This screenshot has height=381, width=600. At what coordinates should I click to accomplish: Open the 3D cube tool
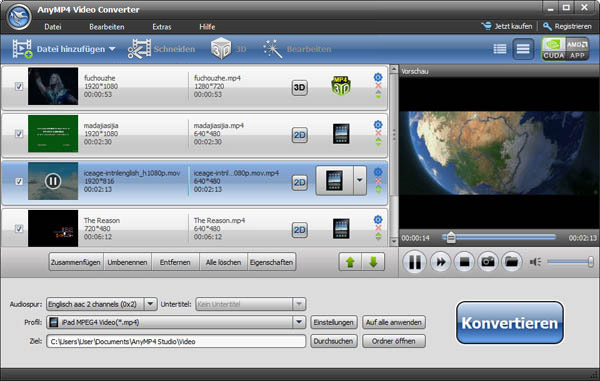point(221,49)
